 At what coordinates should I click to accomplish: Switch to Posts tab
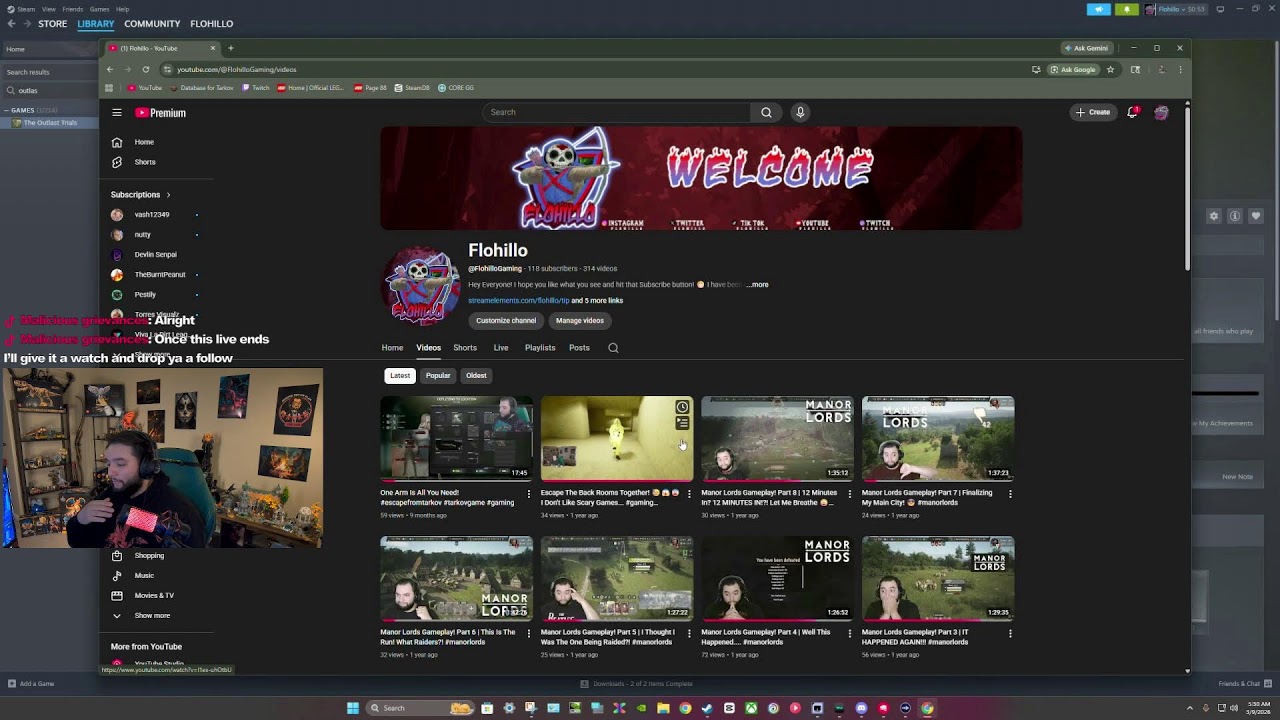[x=579, y=348]
